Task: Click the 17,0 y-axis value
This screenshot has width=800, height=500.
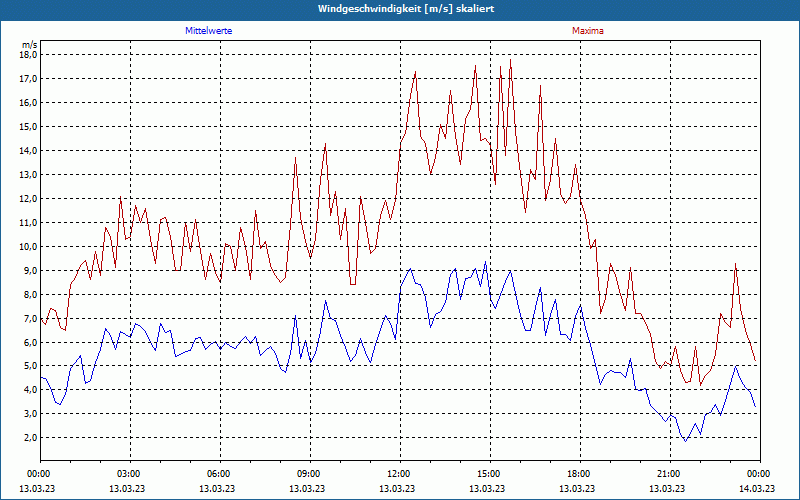Action: 29,79
